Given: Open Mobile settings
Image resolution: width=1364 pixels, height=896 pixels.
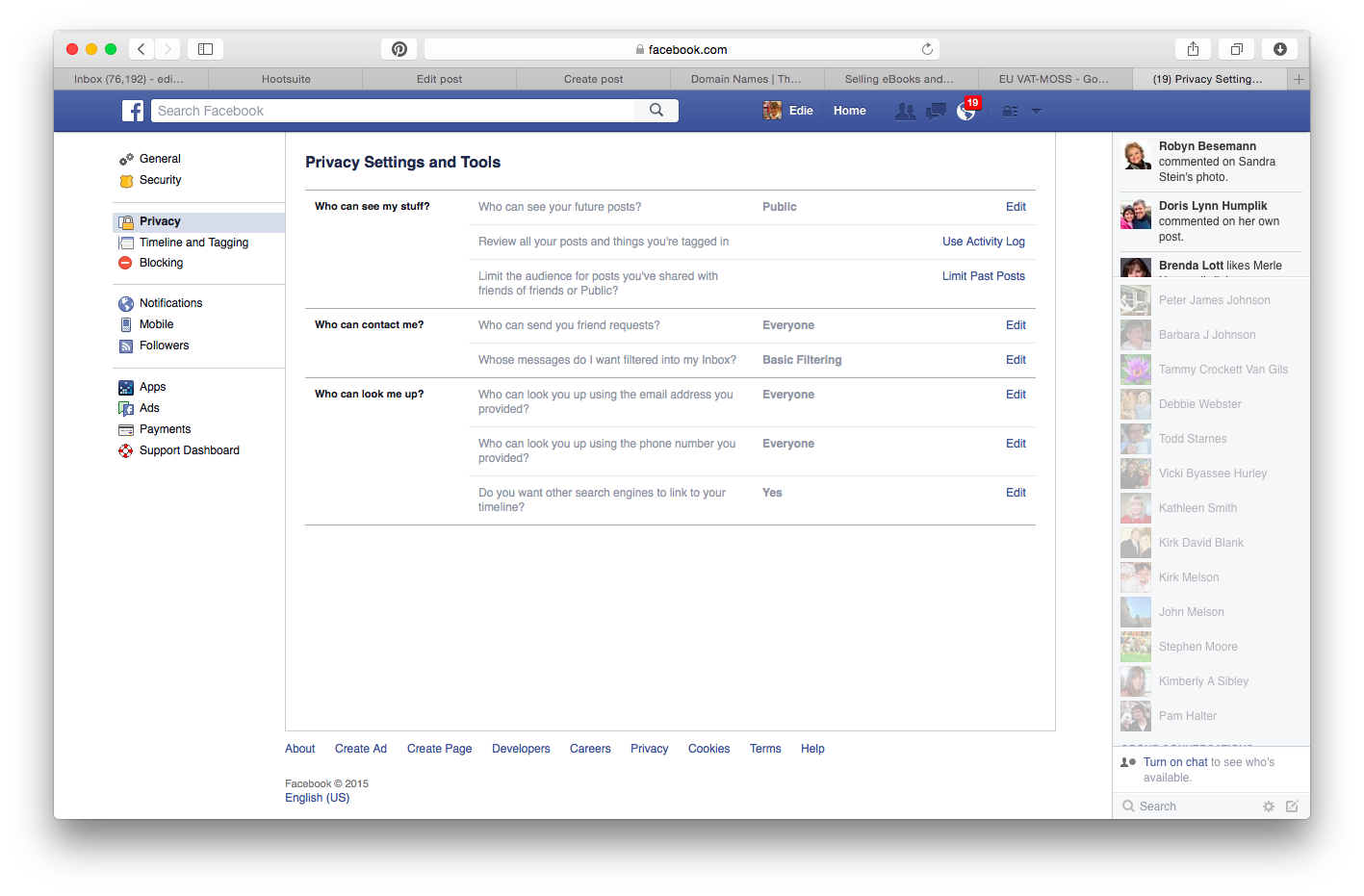Looking at the screenshot, I should pyautogui.click(x=156, y=324).
